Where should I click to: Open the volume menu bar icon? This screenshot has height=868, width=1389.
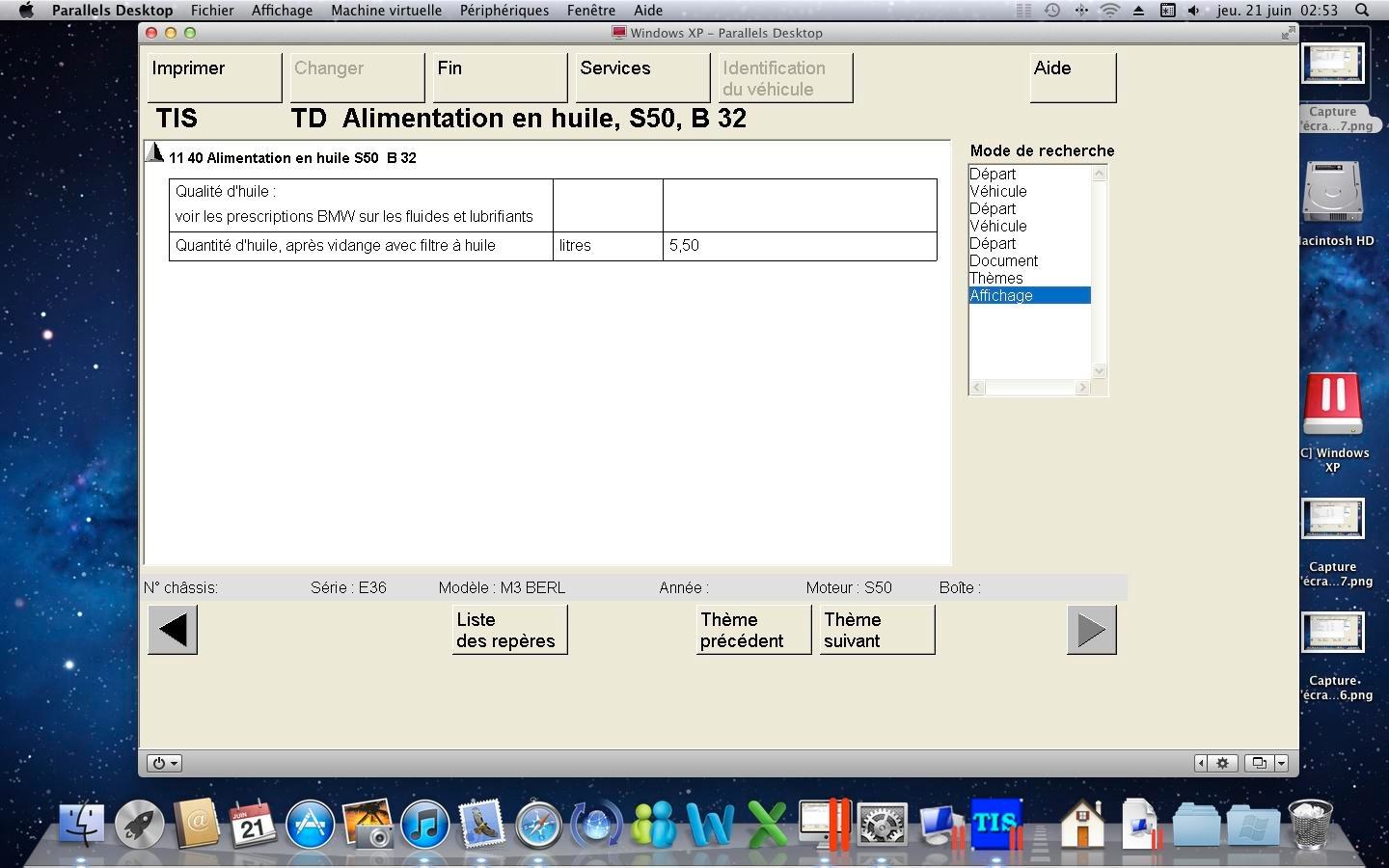tap(1194, 10)
